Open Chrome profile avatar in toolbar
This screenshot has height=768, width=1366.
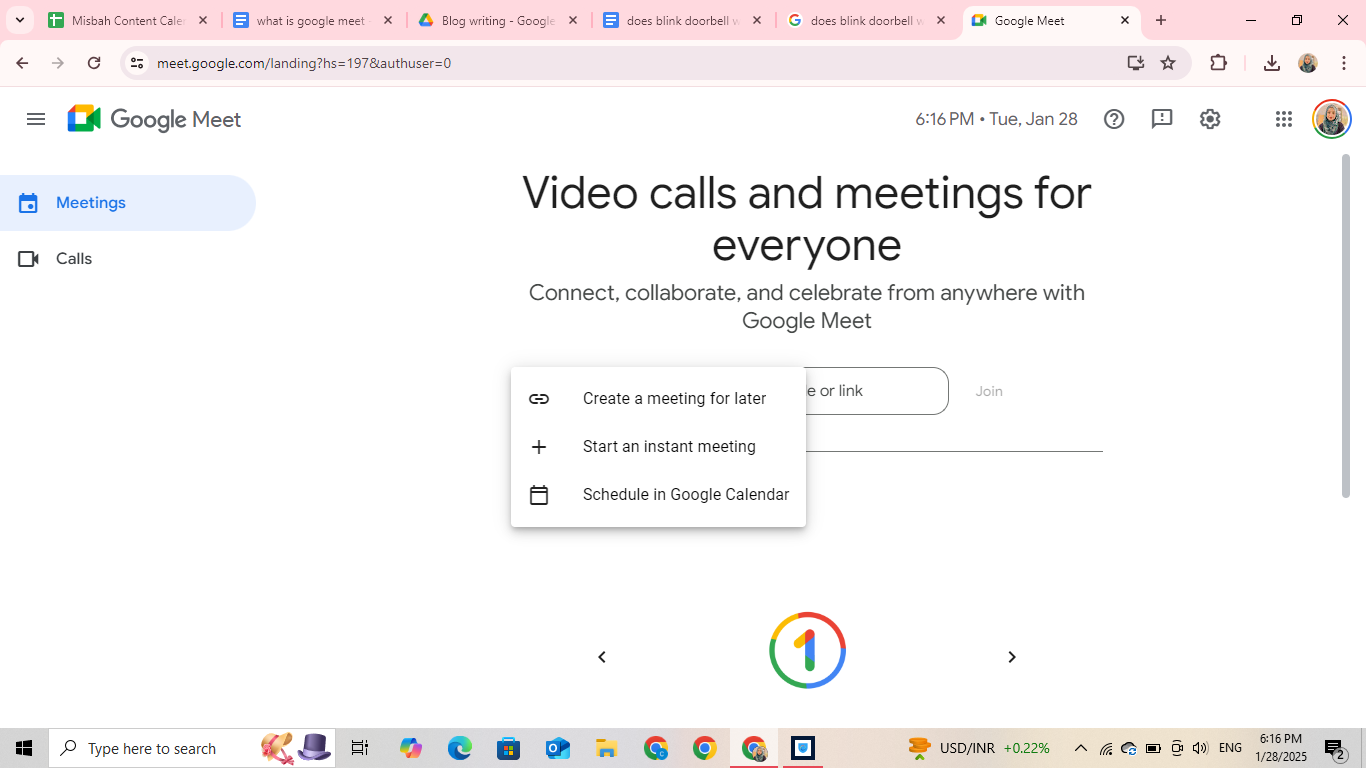(1308, 63)
